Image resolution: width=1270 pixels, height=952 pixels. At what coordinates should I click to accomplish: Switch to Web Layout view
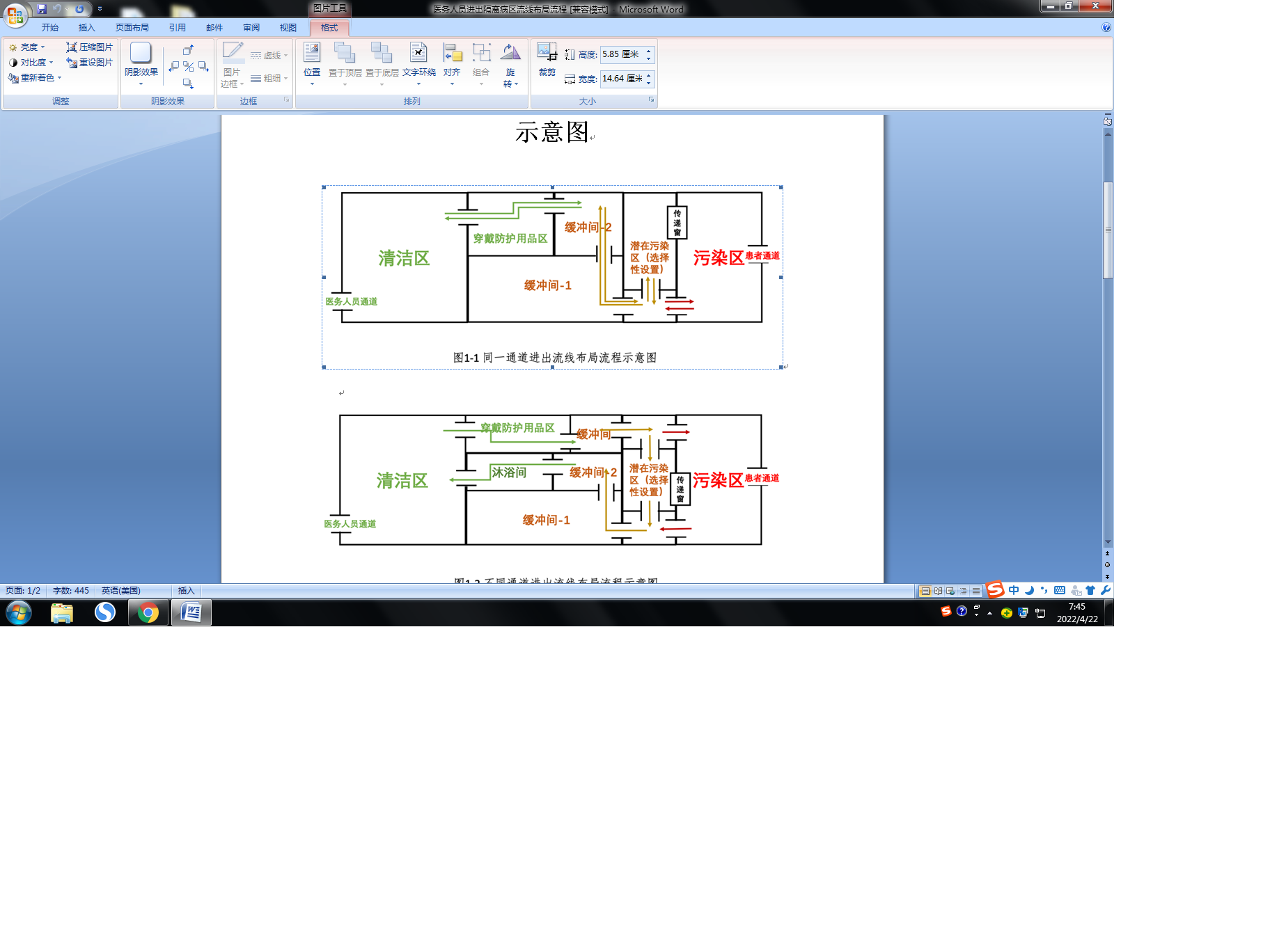(950, 591)
